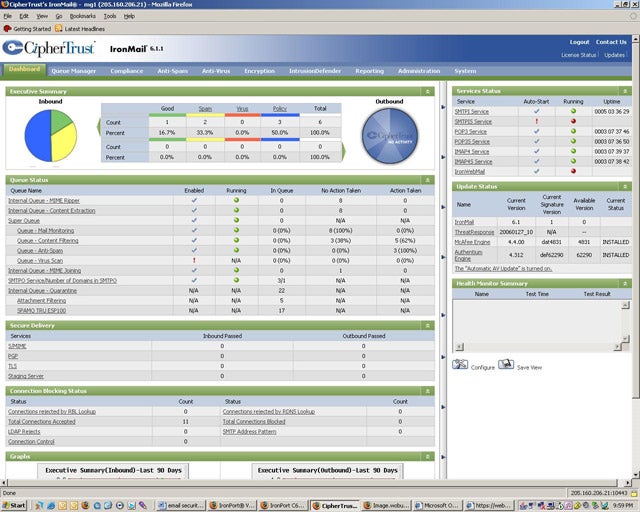This screenshot has width=640, height=512.
Task: Open the Updates link
Action: [614, 55]
